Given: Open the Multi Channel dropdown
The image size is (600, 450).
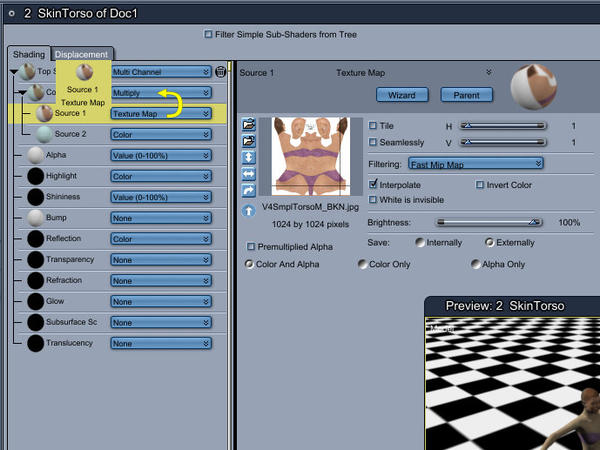Looking at the screenshot, I should 161,72.
